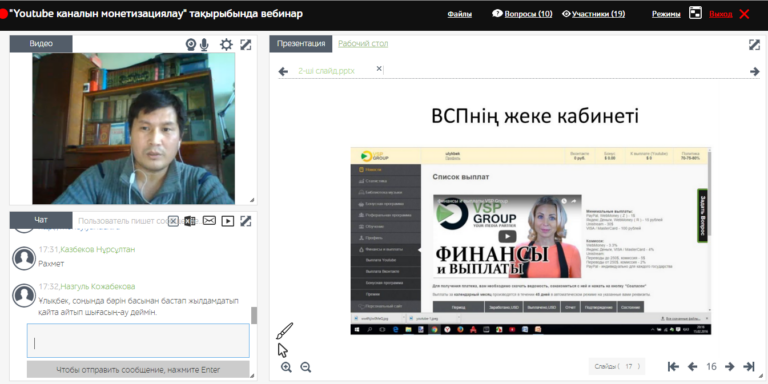
Task: Click resize handle of Chat panel
Action: coord(252,376)
